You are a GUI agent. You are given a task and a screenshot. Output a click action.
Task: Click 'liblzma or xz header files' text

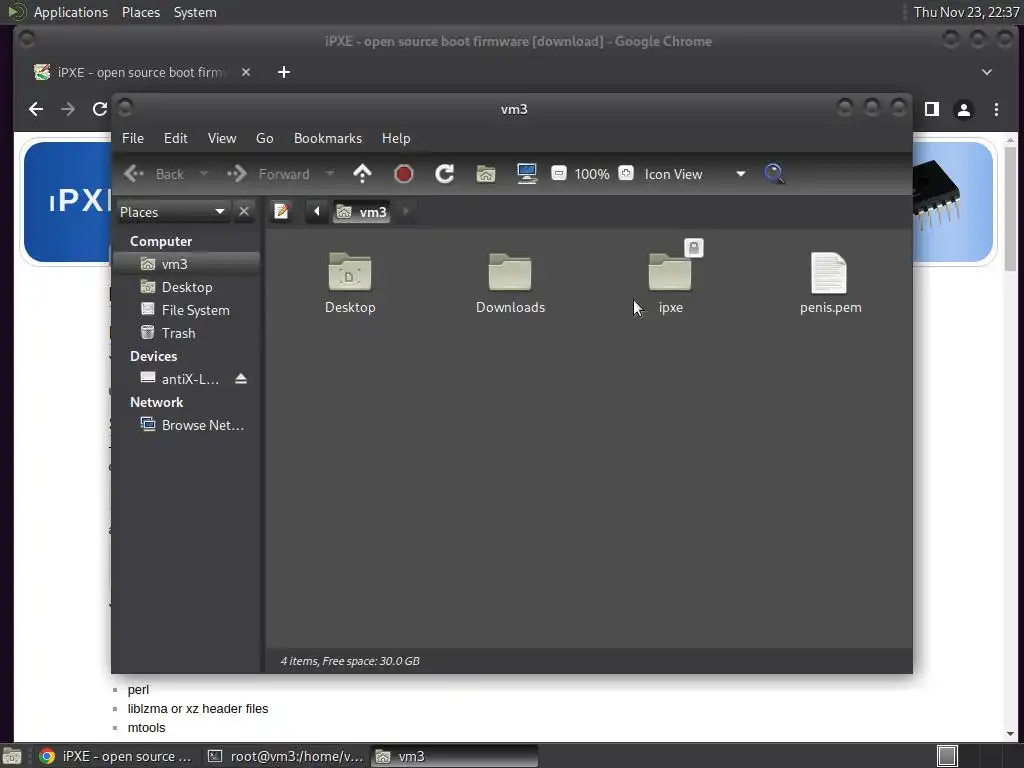pos(198,709)
